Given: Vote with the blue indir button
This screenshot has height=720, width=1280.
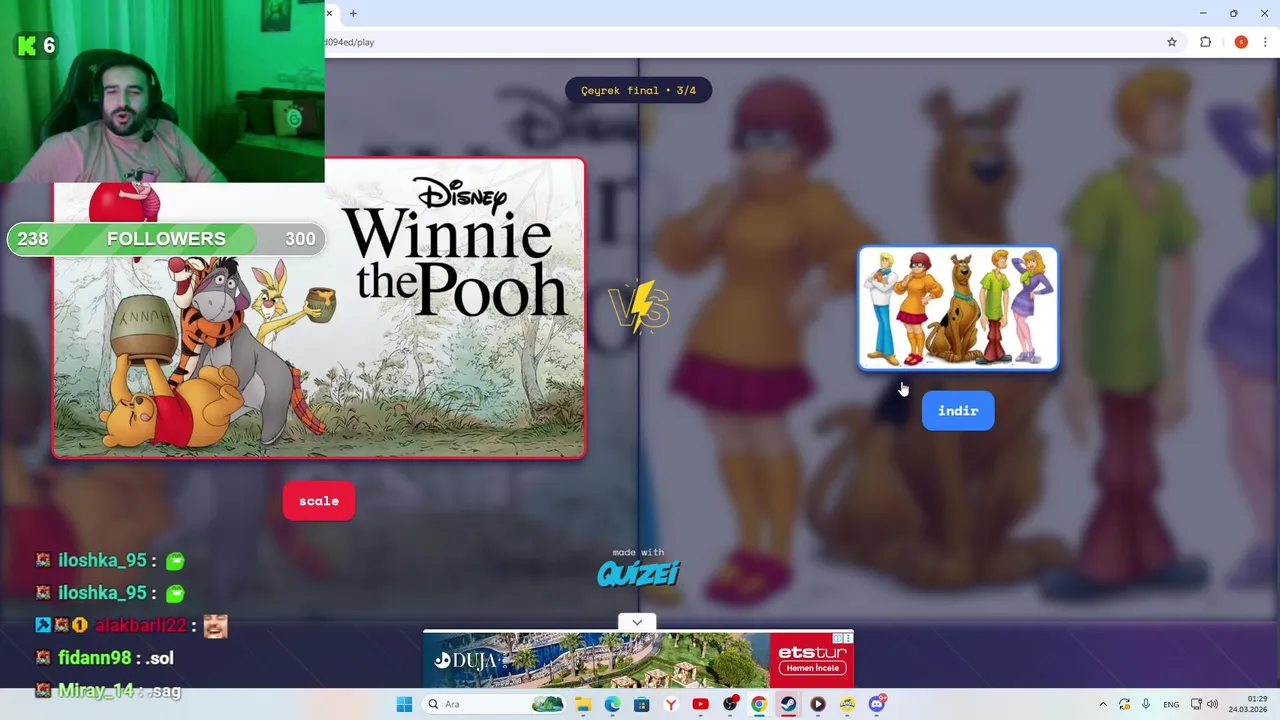Looking at the screenshot, I should (958, 411).
